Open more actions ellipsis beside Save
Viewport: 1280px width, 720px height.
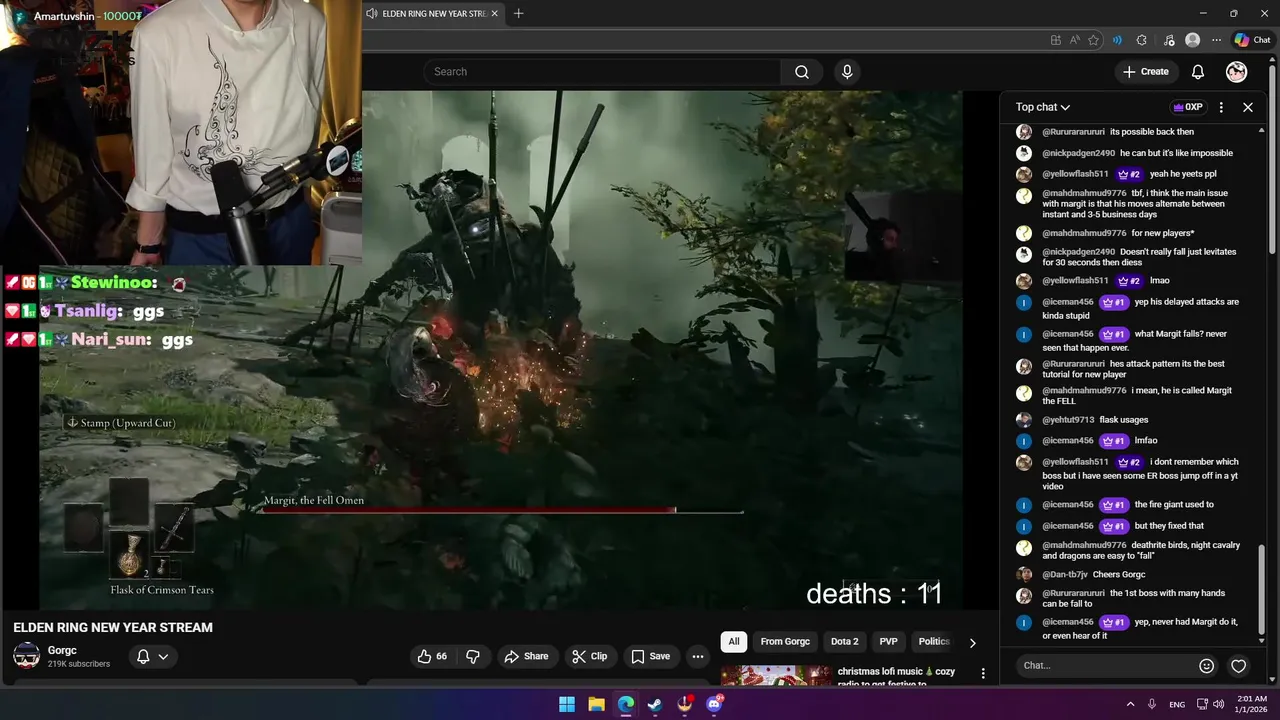click(x=698, y=657)
